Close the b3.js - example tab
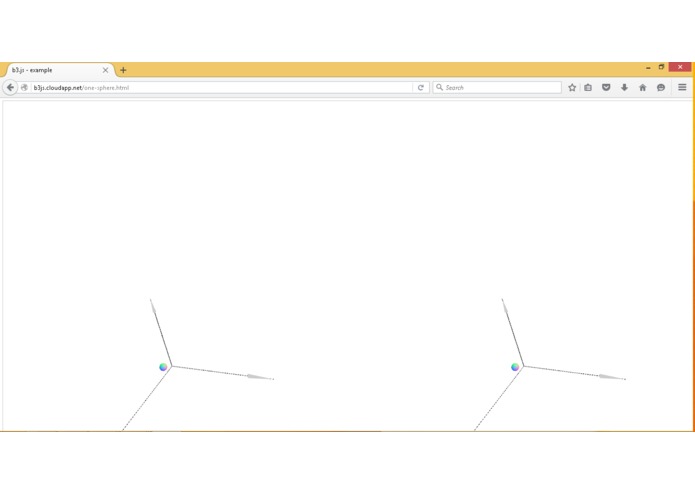This screenshot has height=494, width=695. click(105, 70)
